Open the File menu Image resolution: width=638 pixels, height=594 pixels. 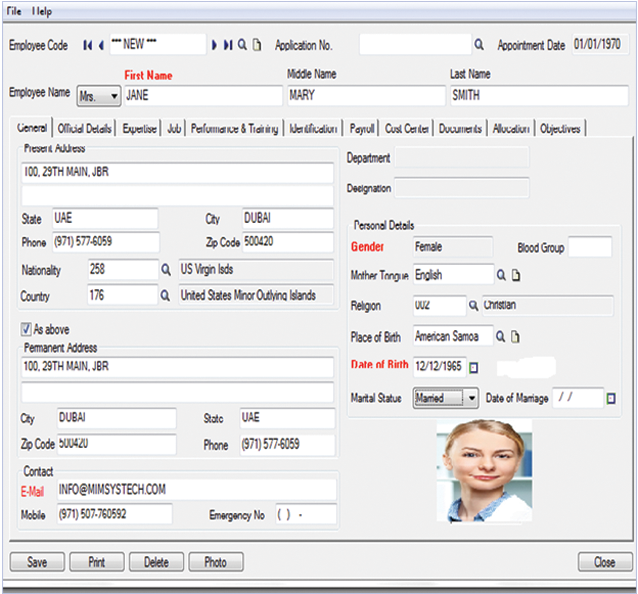[14, 11]
